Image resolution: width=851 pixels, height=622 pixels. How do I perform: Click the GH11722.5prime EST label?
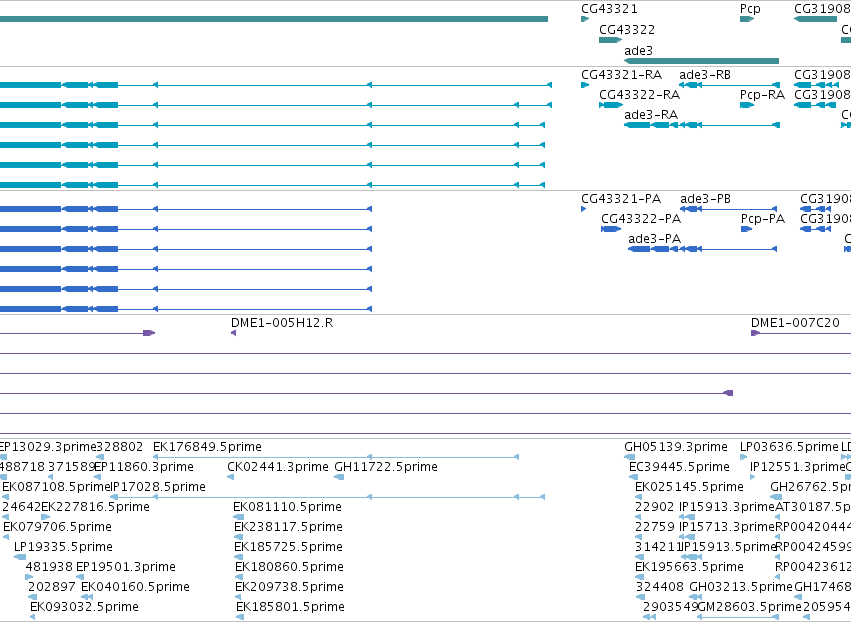click(386, 467)
